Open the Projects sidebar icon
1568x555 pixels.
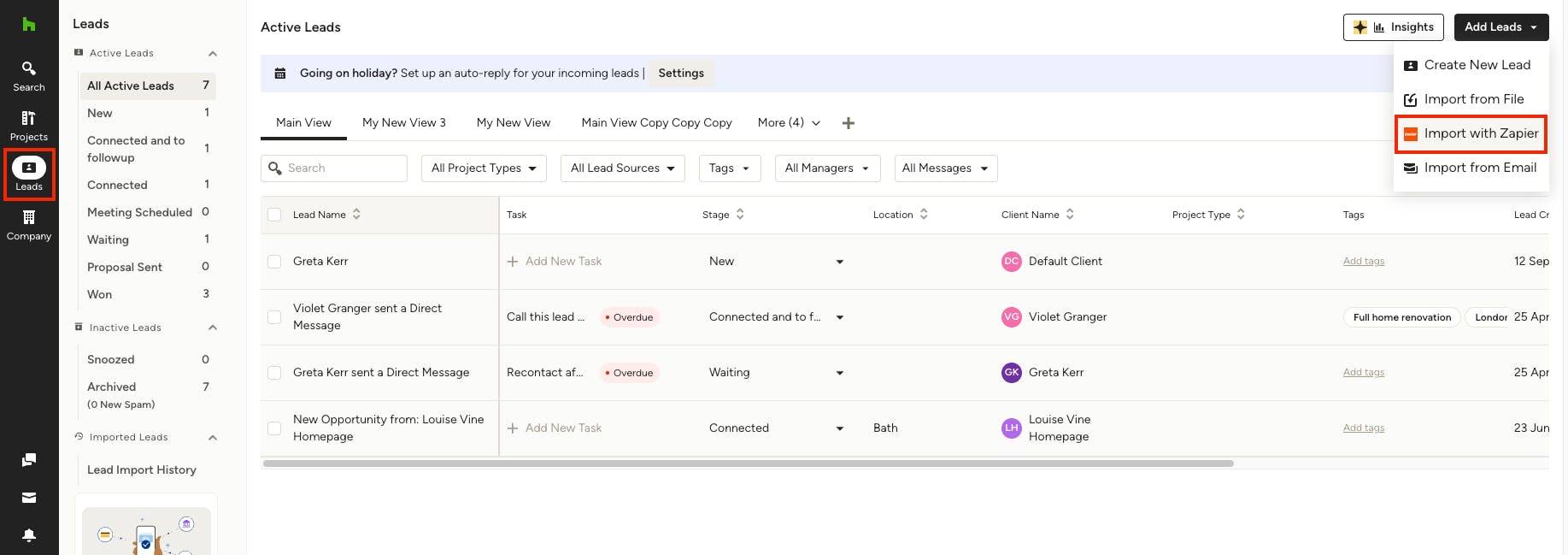(x=28, y=125)
